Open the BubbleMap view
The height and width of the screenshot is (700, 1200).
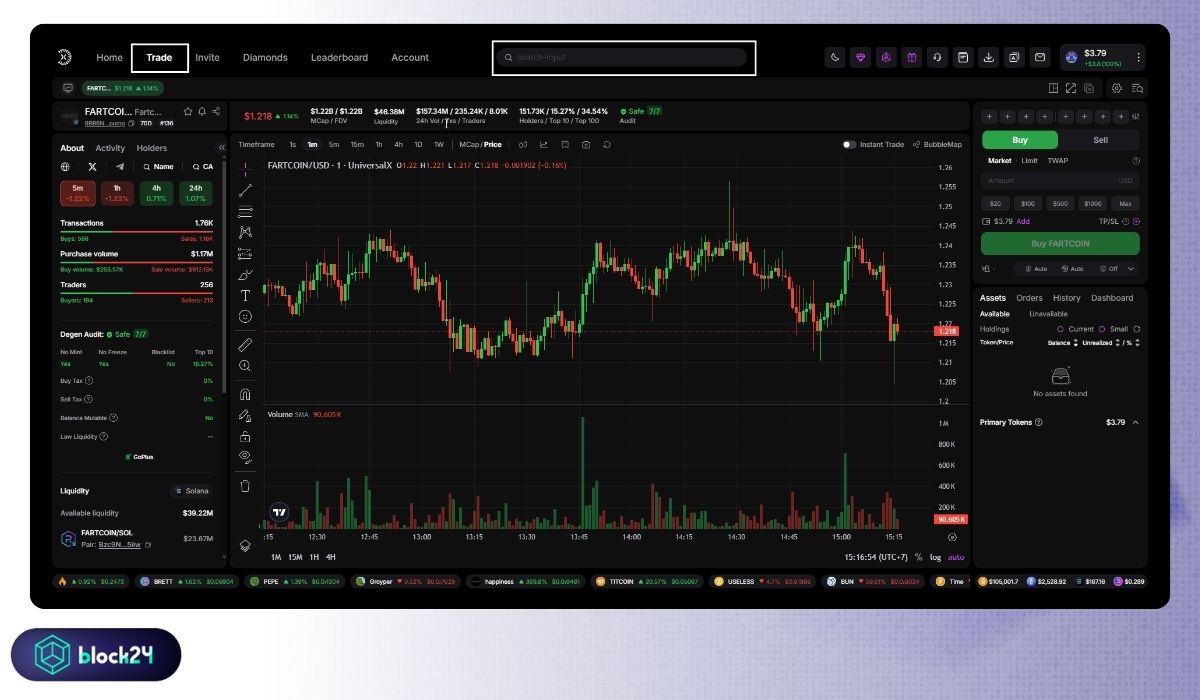[x=938, y=144]
